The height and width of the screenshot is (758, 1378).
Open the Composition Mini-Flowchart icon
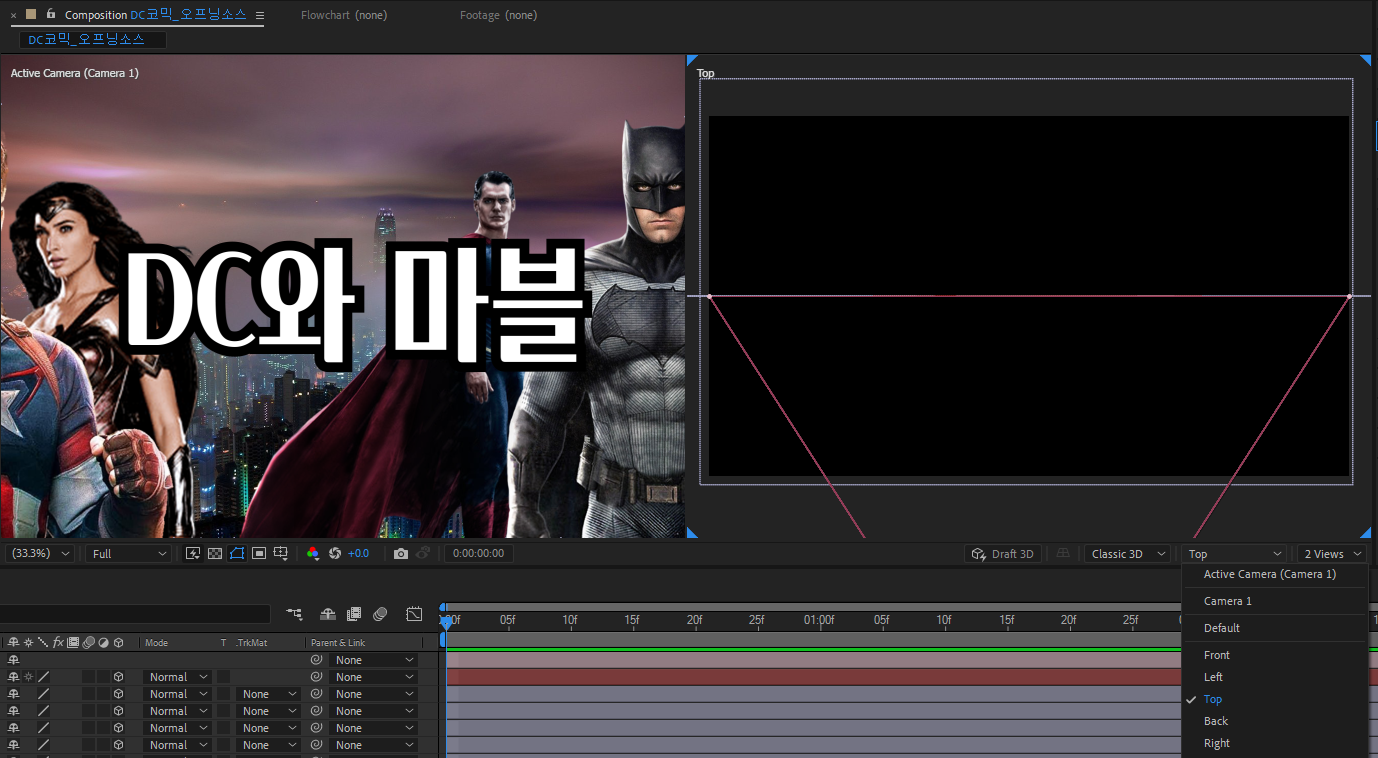pos(294,614)
